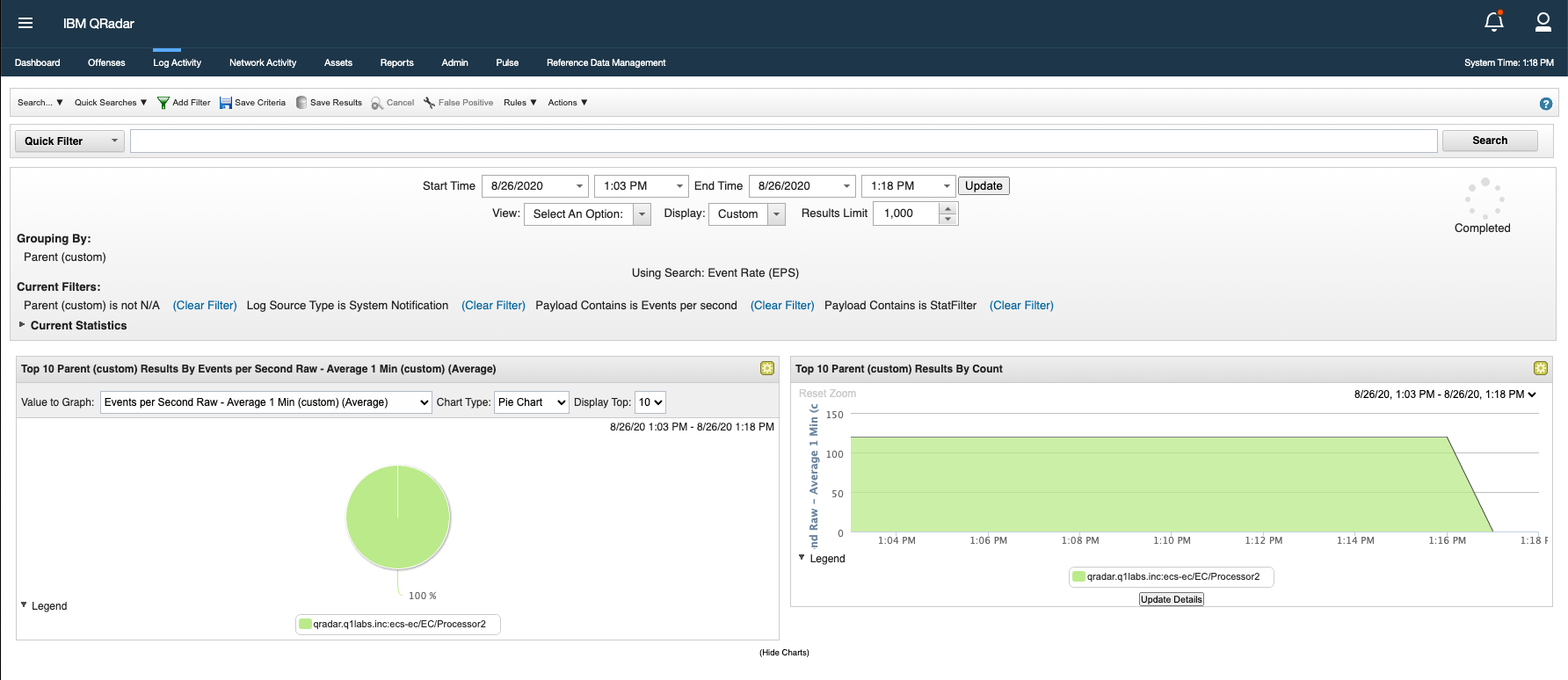This screenshot has width=1568, height=680.
Task: Open the Start Time date dropdown
Action: (x=535, y=186)
